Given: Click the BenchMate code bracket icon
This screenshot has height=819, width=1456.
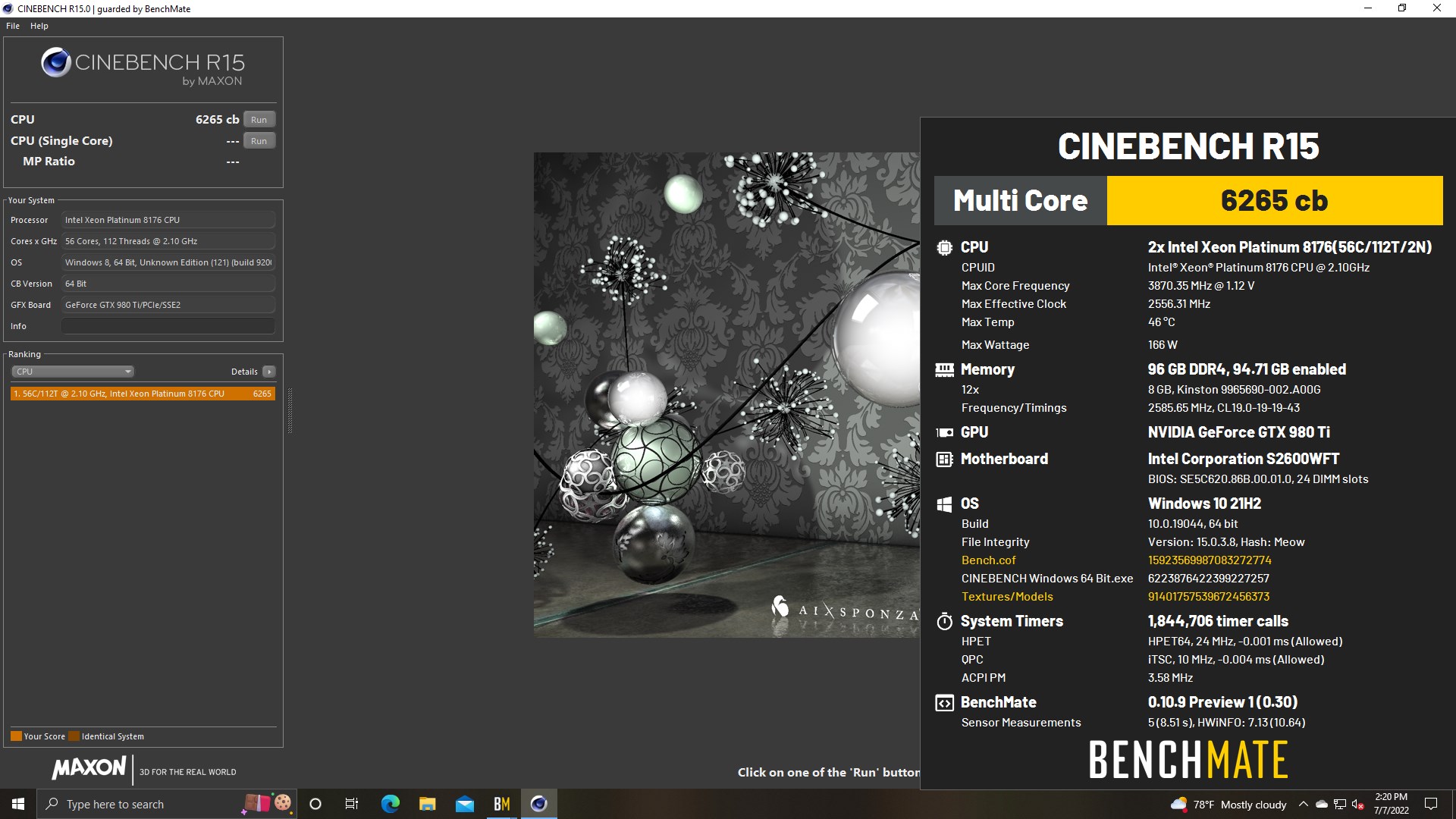Looking at the screenshot, I should point(944,703).
